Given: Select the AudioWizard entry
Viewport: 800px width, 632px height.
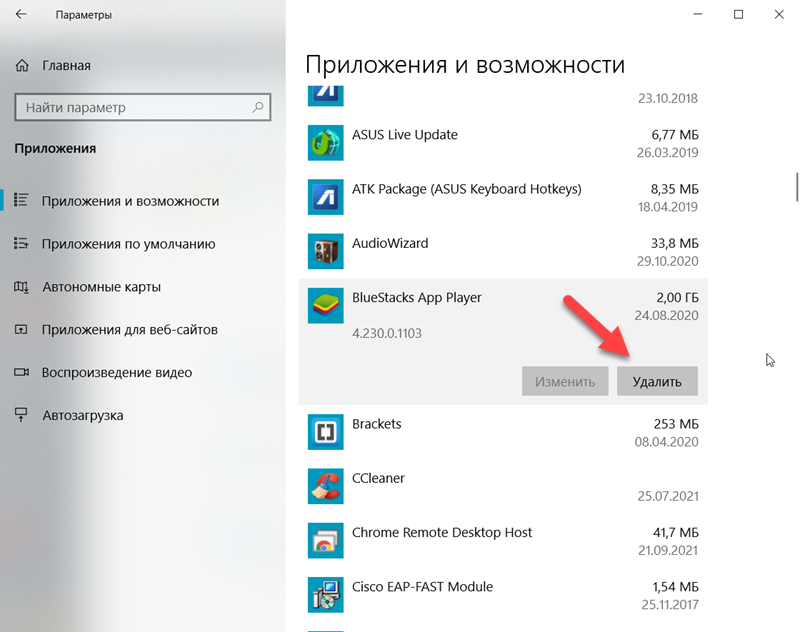Looking at the screenshot, I should 503,251.
